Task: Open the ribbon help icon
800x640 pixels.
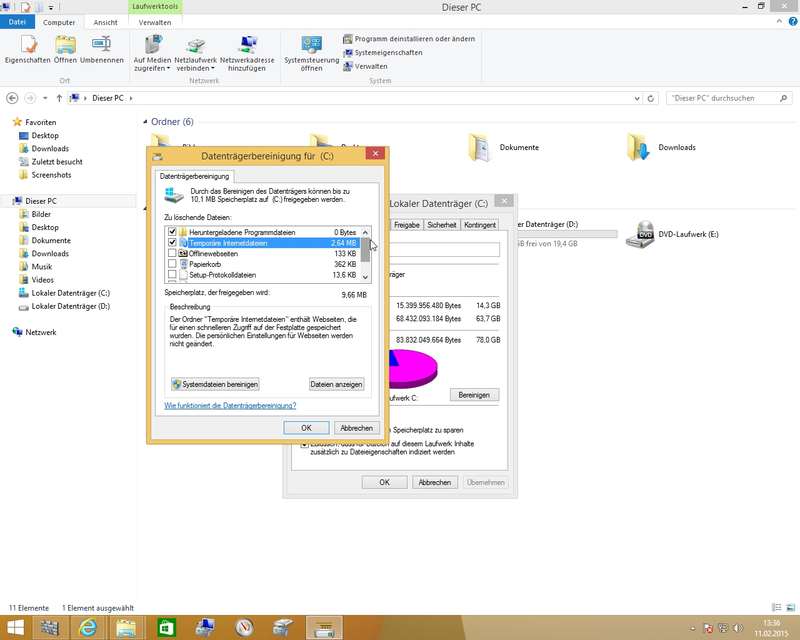Action: [793, 21]
